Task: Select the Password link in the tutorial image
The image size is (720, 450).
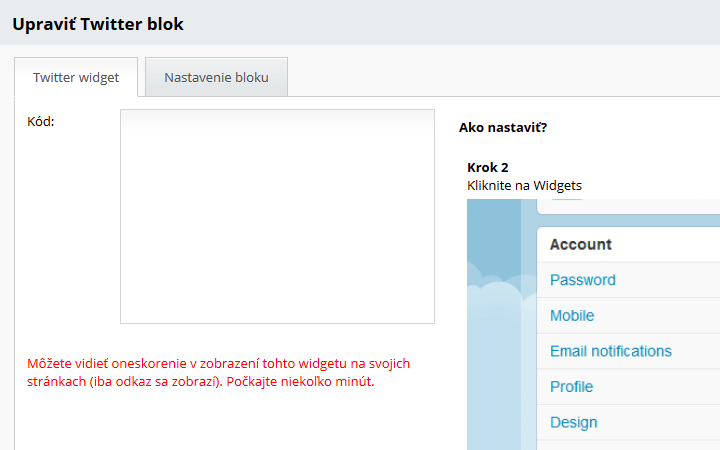Action: tap(582, 280)
